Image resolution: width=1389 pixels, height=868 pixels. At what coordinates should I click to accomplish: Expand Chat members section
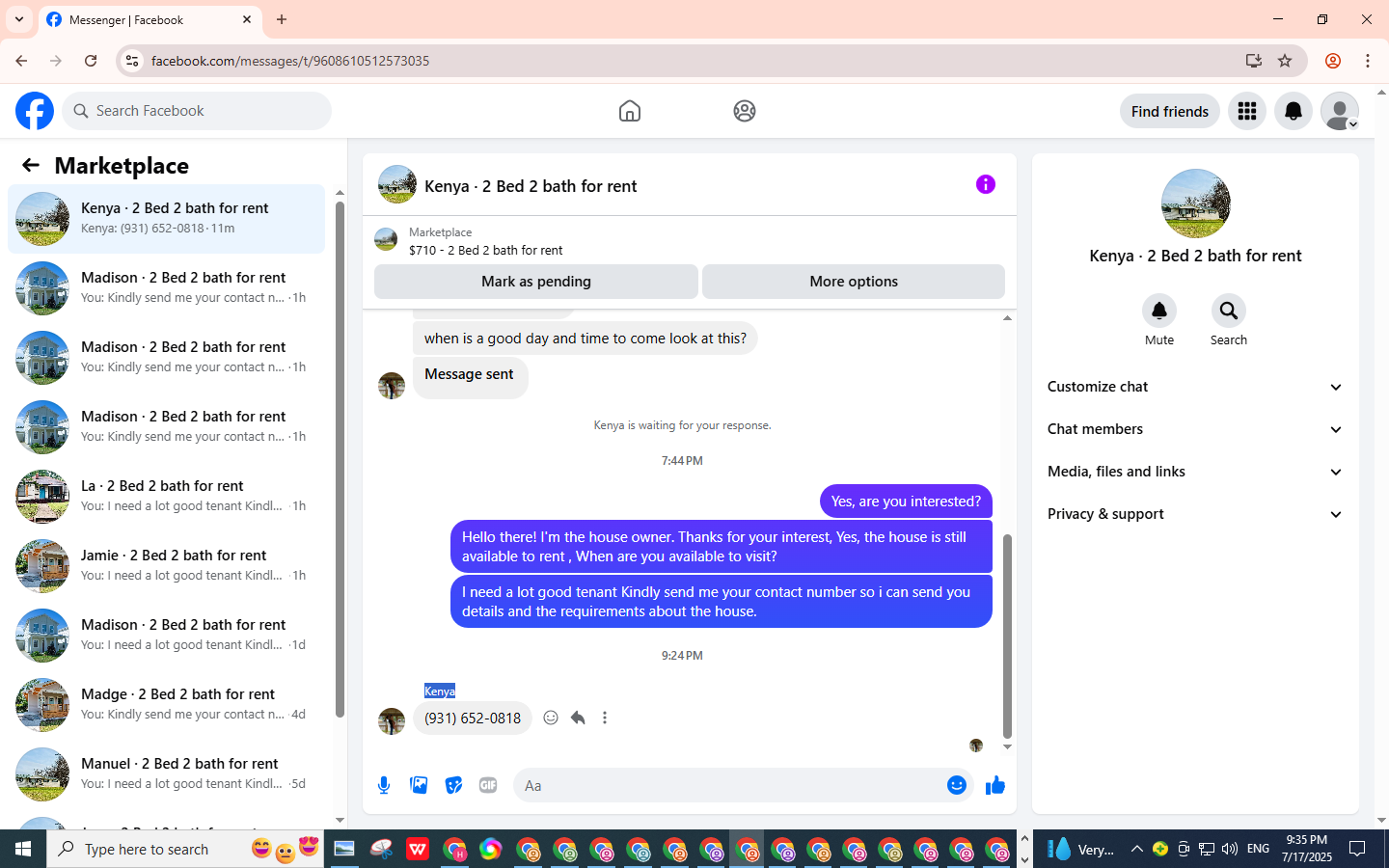[1195, 429]
